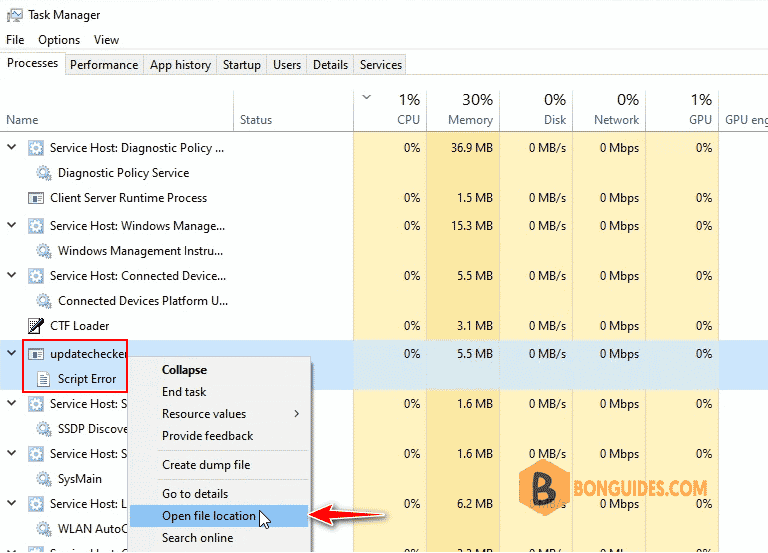Choose Open file location in context menu

pyautogui.click(x=219, y=516)
